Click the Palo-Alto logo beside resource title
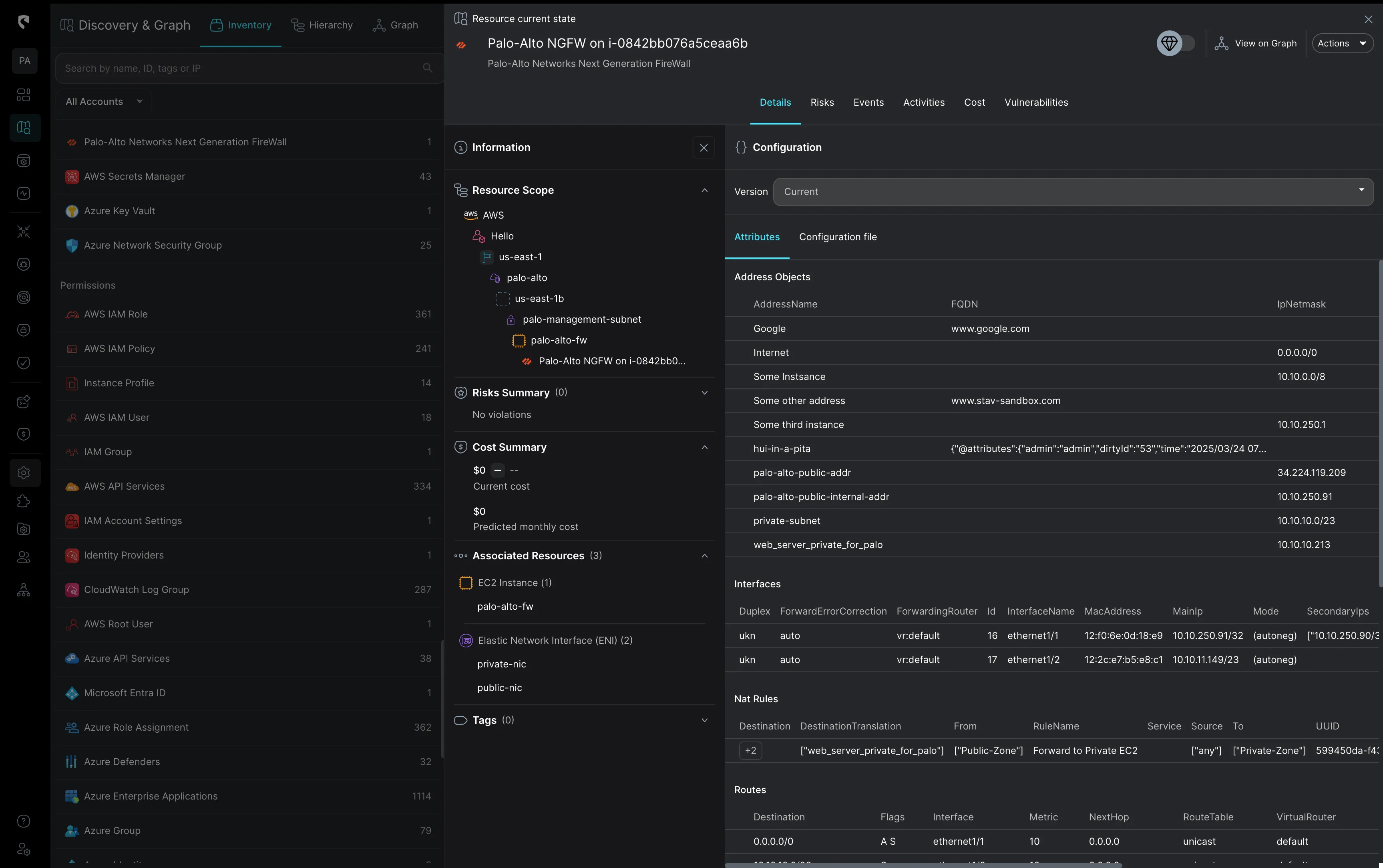 pyautogui.click(x=461, y=45)
